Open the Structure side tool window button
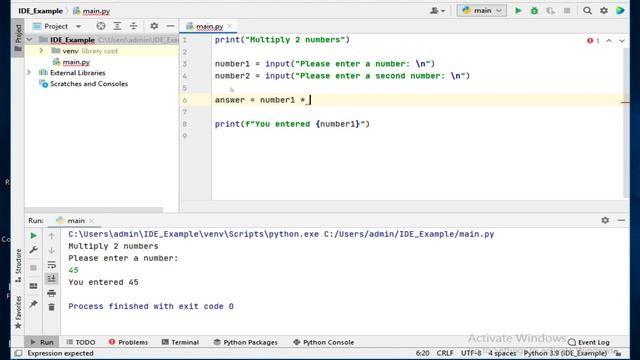The width and height of the screenshot is (640, 360). coord(18,266)
